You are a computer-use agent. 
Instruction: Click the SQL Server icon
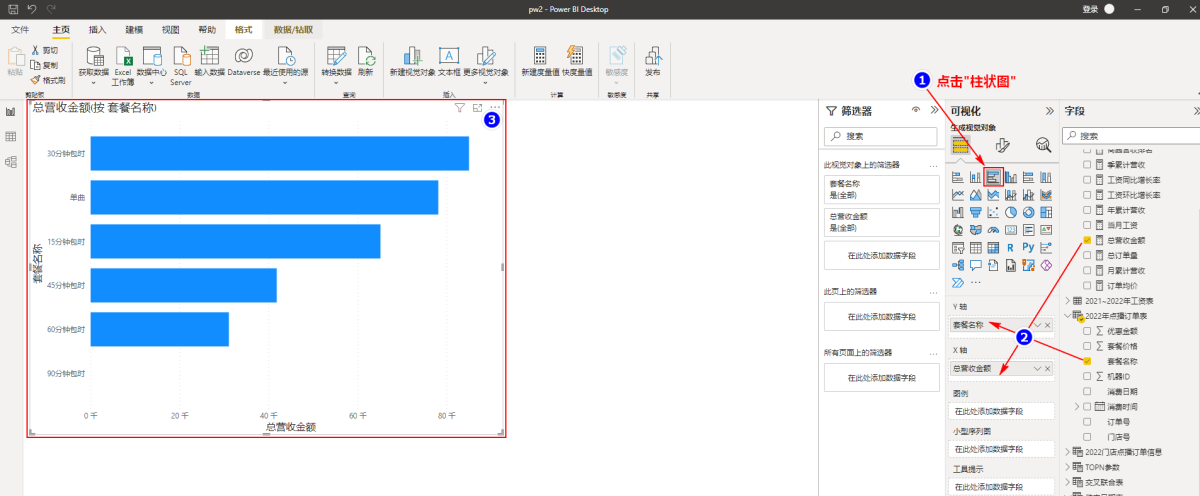pos(181,56)
